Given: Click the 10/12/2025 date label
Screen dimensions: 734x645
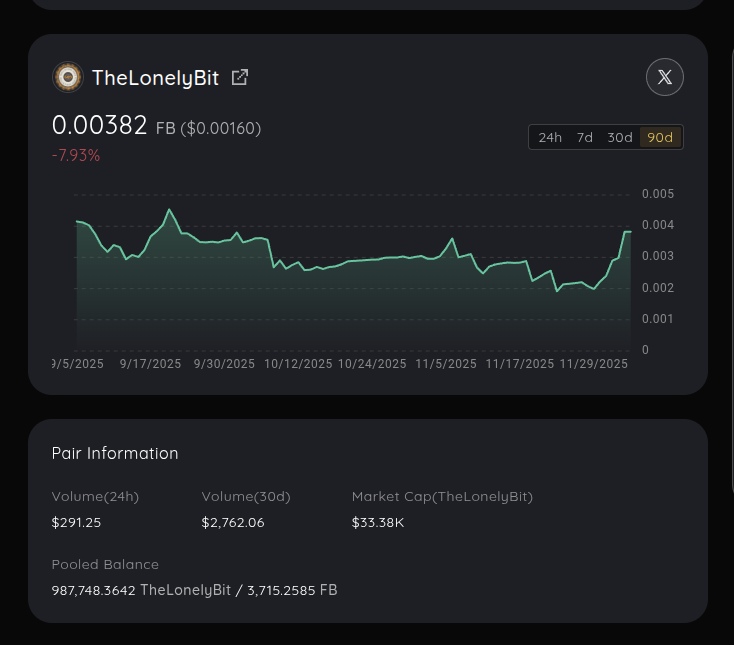Looking at the screenshot, I should click(x=298, y=364).
